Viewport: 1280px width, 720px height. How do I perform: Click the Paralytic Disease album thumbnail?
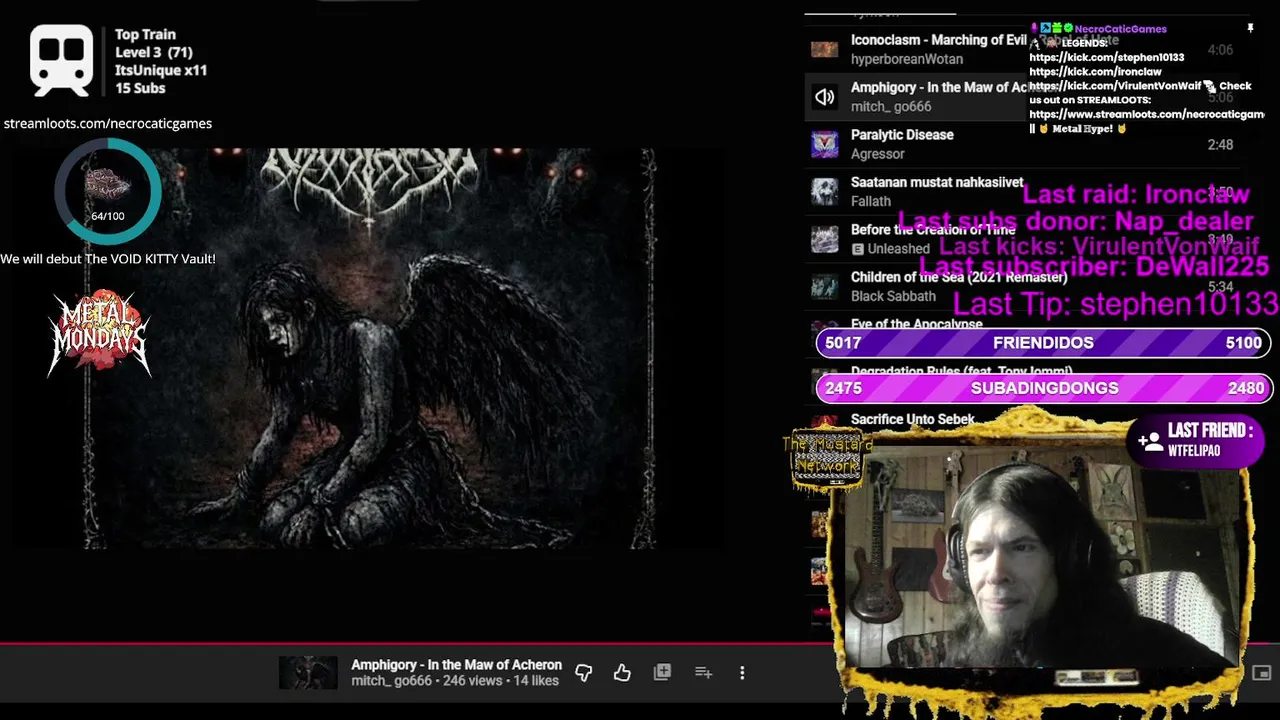pyautogui.click(x=824, y=144)
